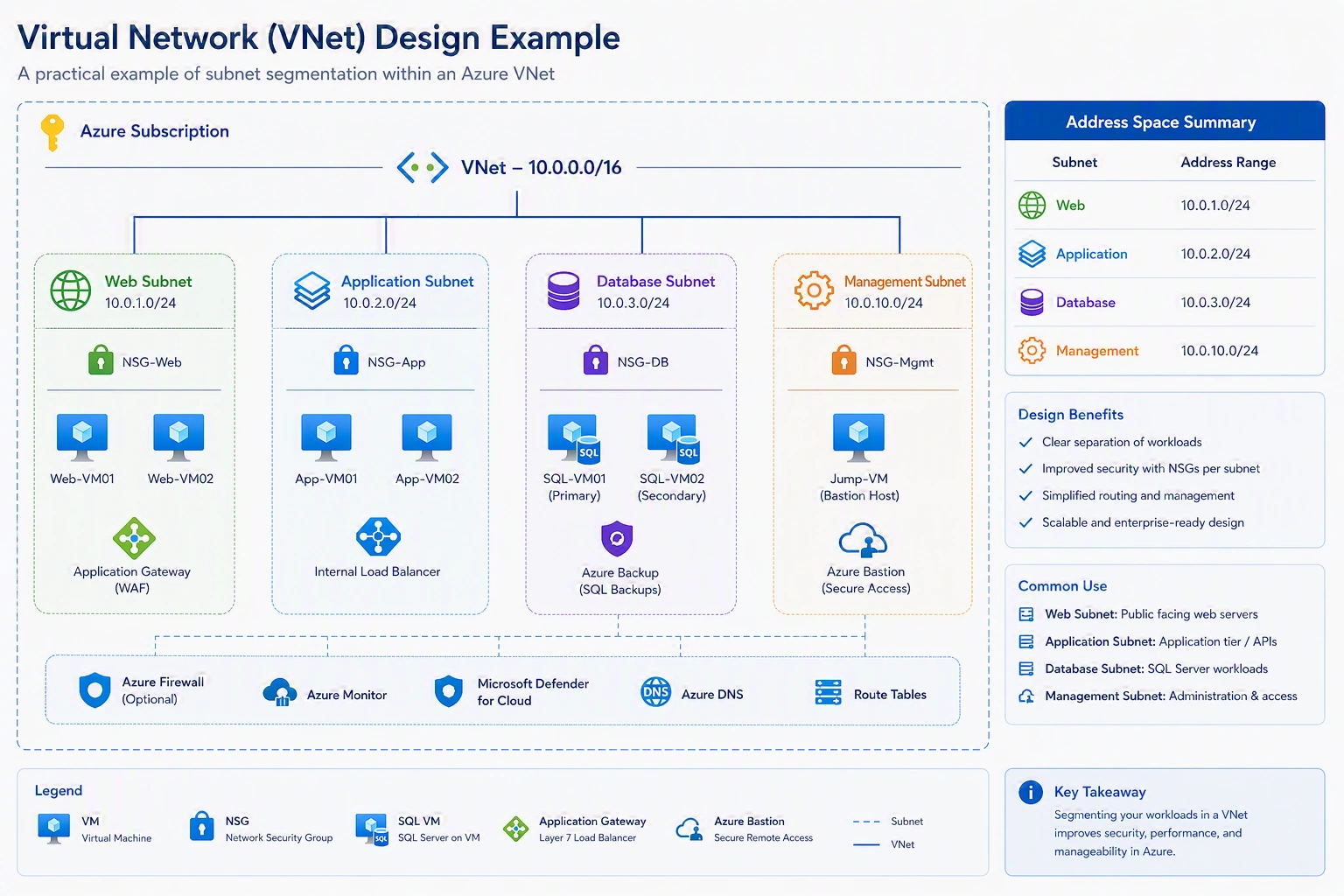
Task: Click the 'Address Space Summary' header
Action: click(x=1165, y=121)
